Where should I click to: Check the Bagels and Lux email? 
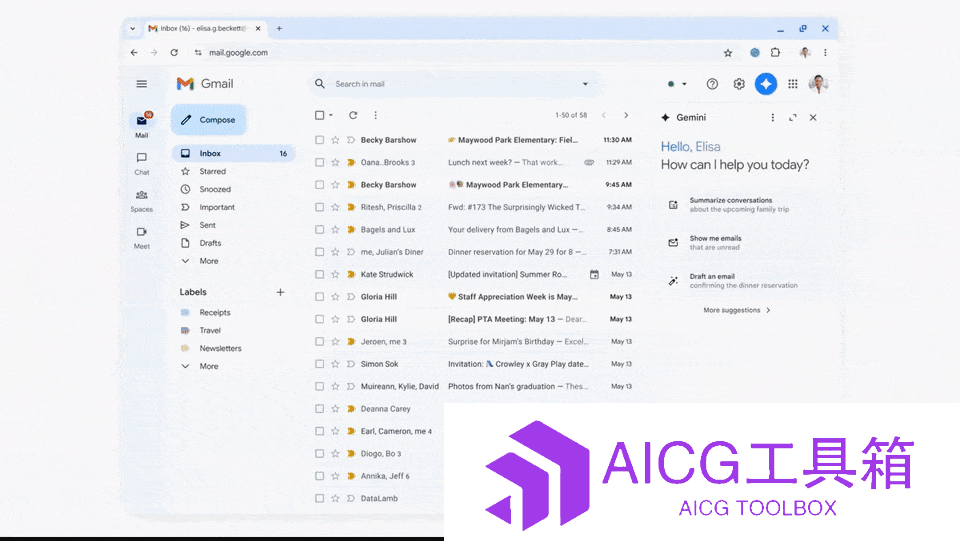pos(320,229)
